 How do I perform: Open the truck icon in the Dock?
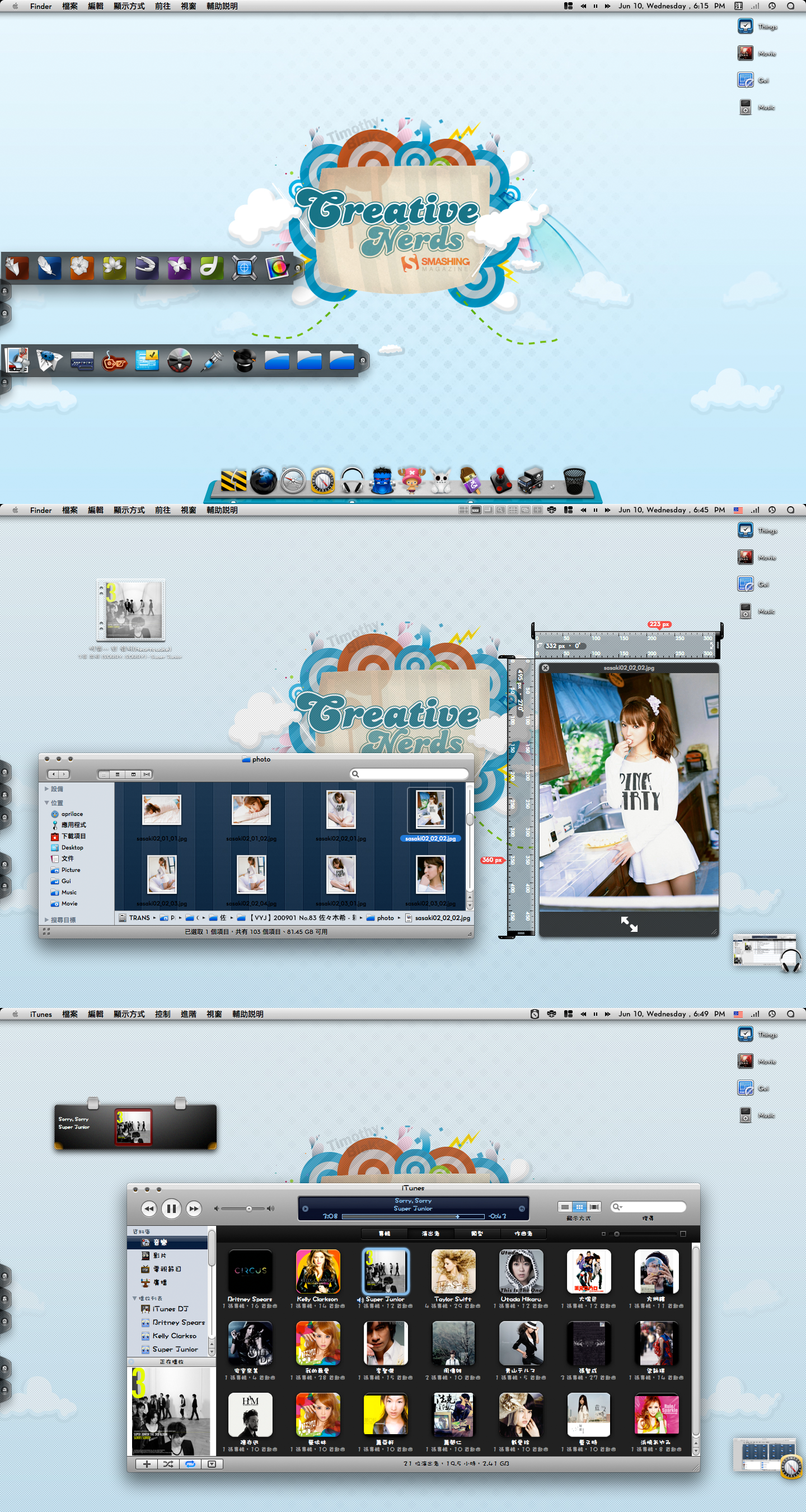(530, 480)
